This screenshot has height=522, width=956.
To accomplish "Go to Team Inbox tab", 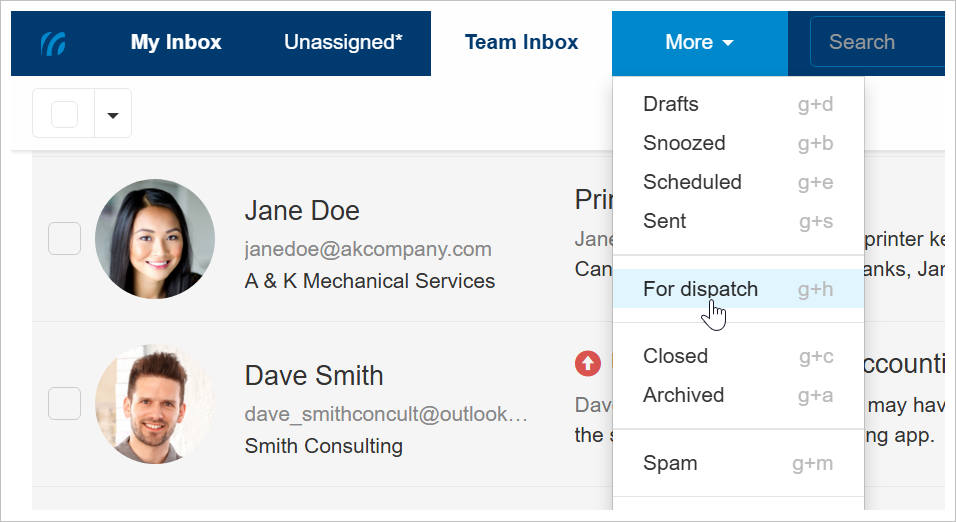I will tap(521, 43).
